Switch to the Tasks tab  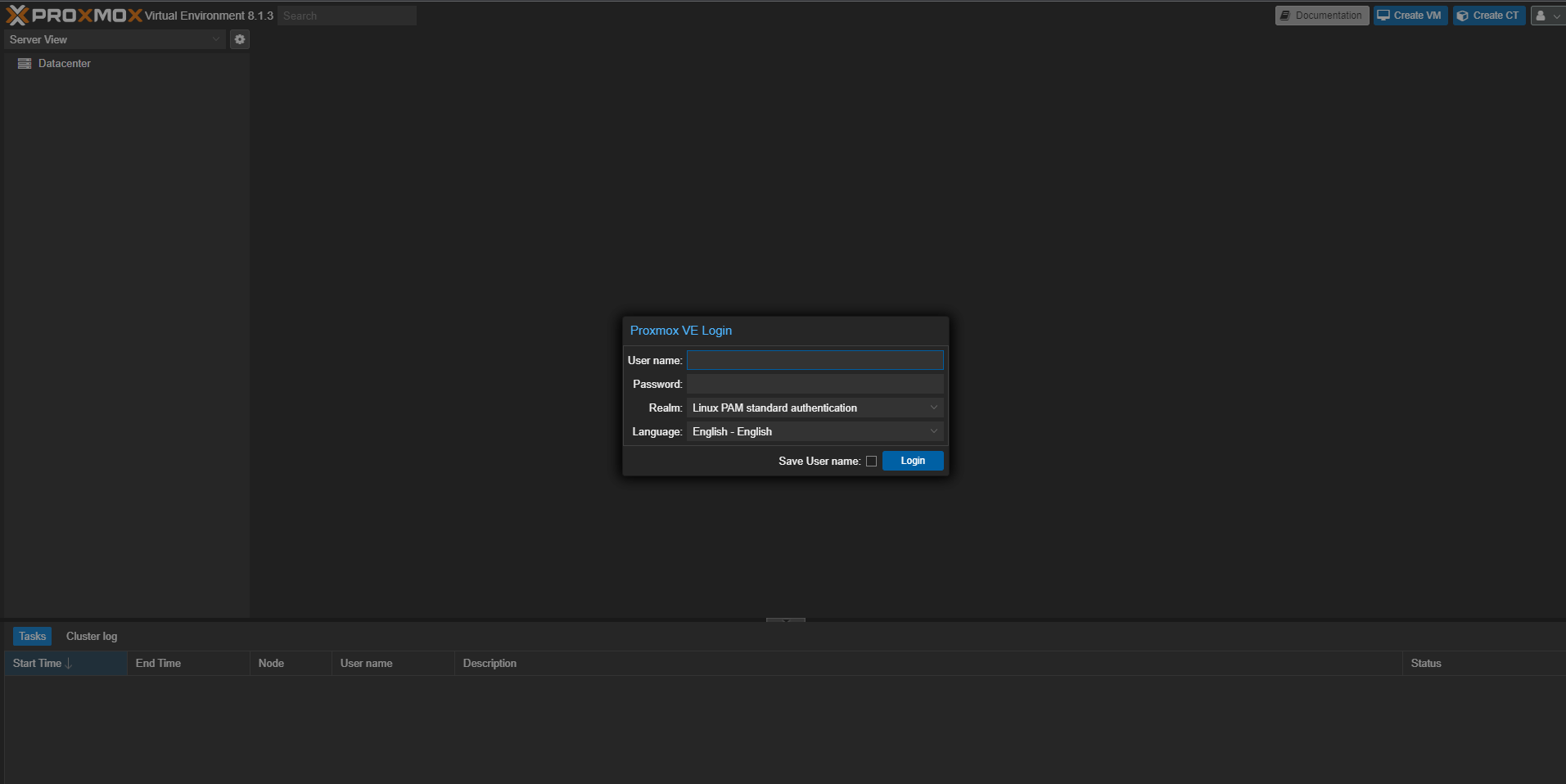coord(33,636)
